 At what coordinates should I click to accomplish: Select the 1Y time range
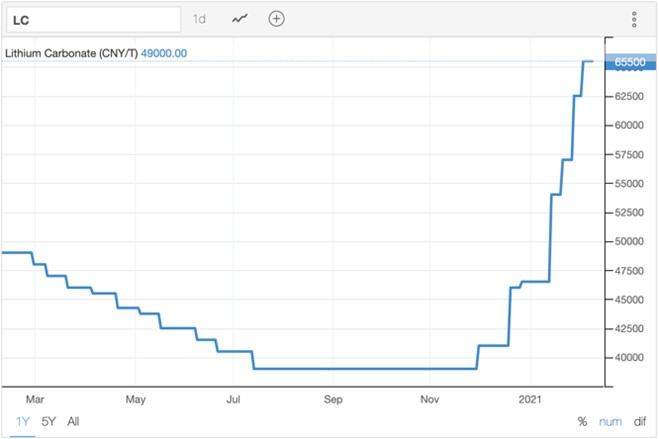click(x=23, y=422)
